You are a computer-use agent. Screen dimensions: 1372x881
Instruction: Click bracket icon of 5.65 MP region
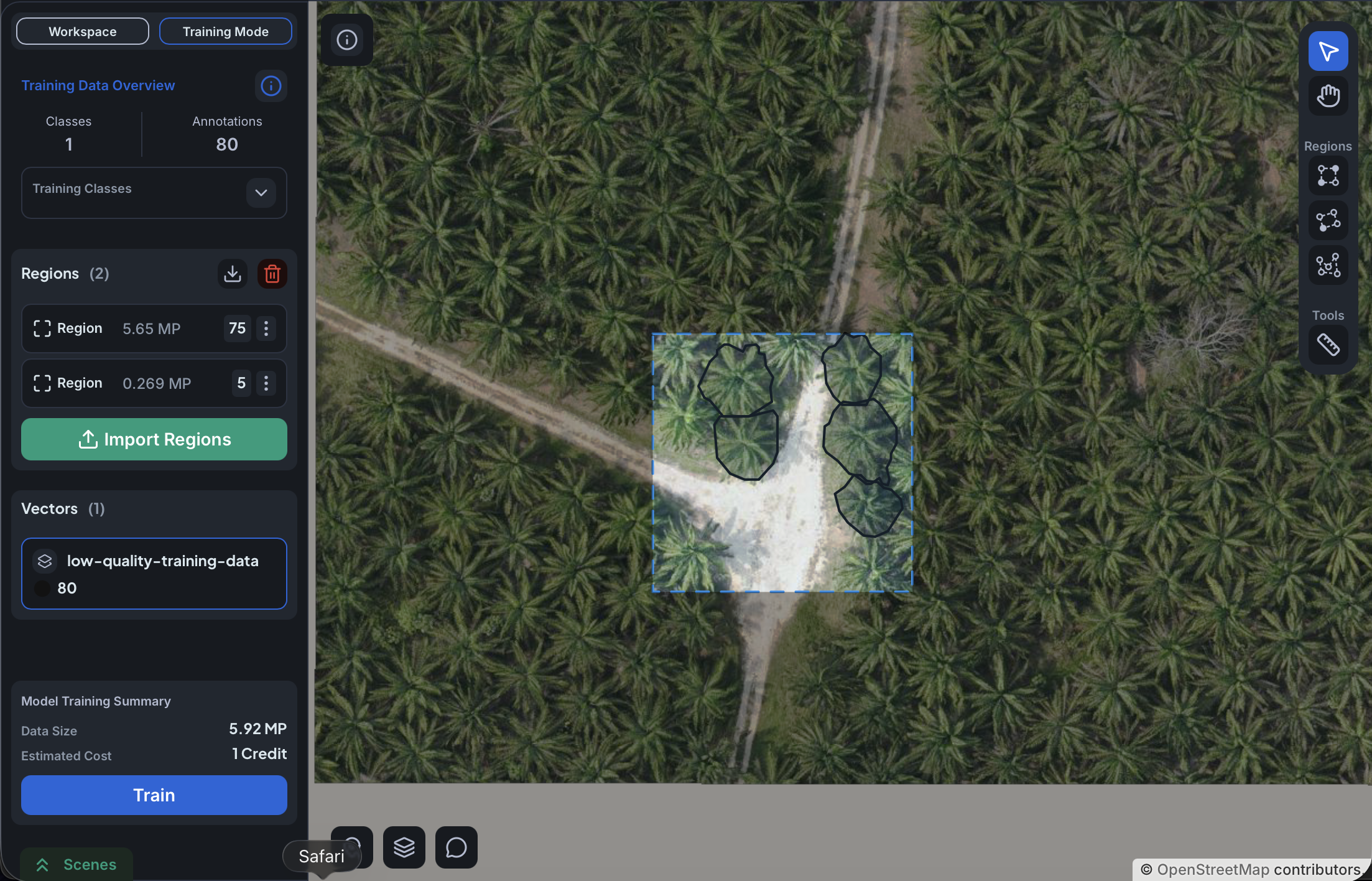42,329
